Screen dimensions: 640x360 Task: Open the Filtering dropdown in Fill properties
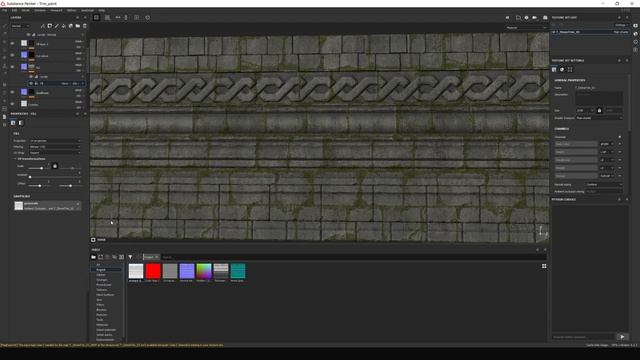55,147
